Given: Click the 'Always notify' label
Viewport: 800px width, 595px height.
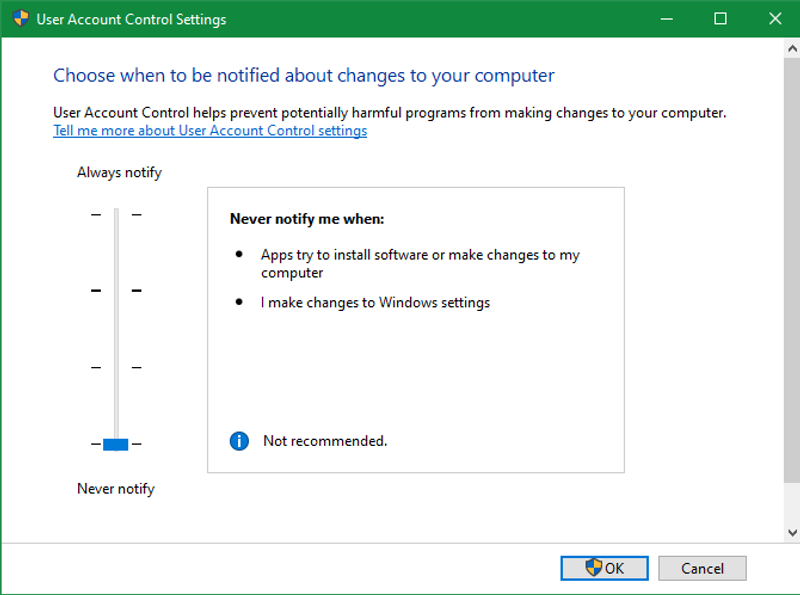Looking at the screenshot, I should pyautogui.click(x=119, y=173).
